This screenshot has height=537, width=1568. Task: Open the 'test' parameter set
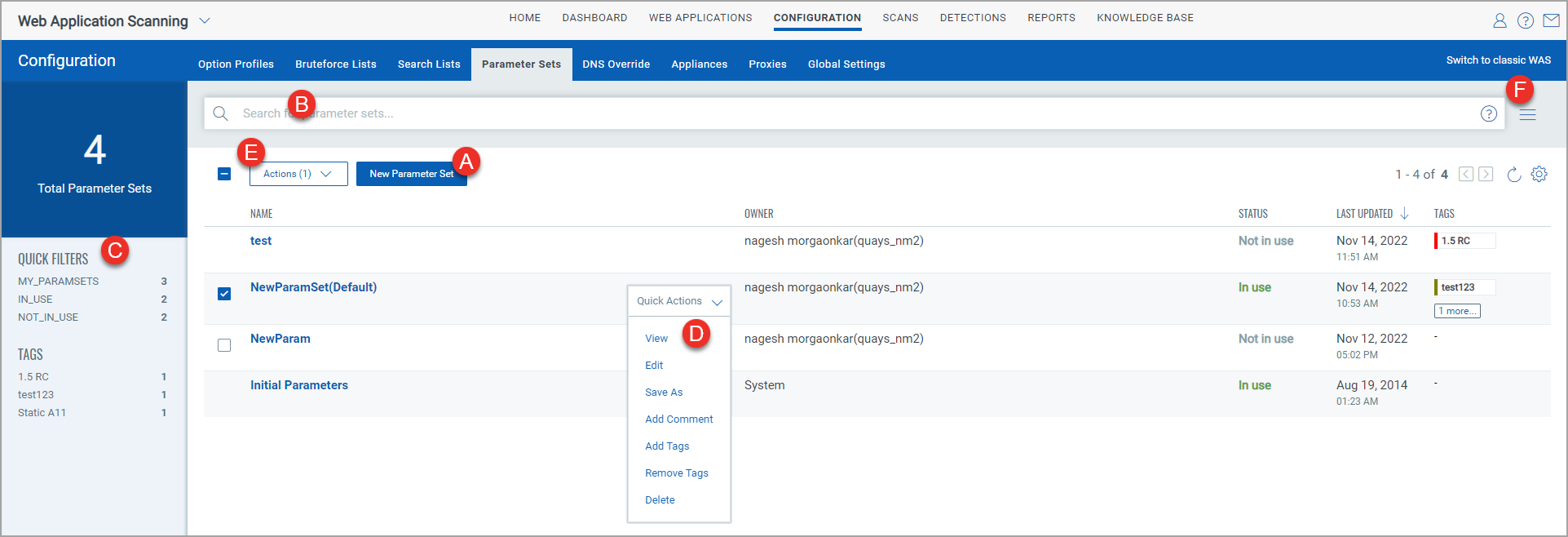pos(261,241)
